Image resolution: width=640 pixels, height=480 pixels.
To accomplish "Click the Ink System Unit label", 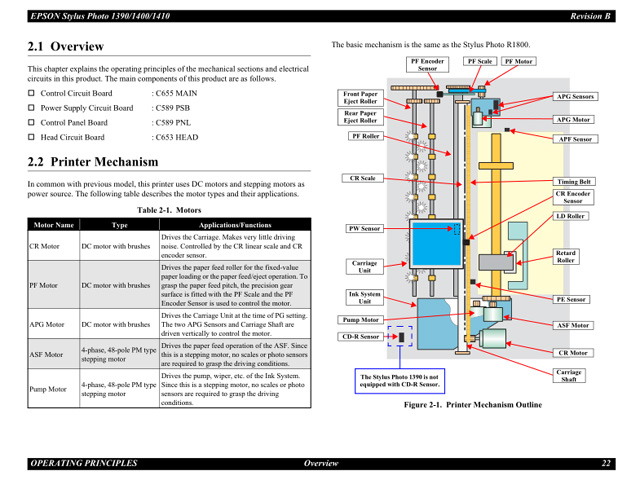I will point(365,297).
